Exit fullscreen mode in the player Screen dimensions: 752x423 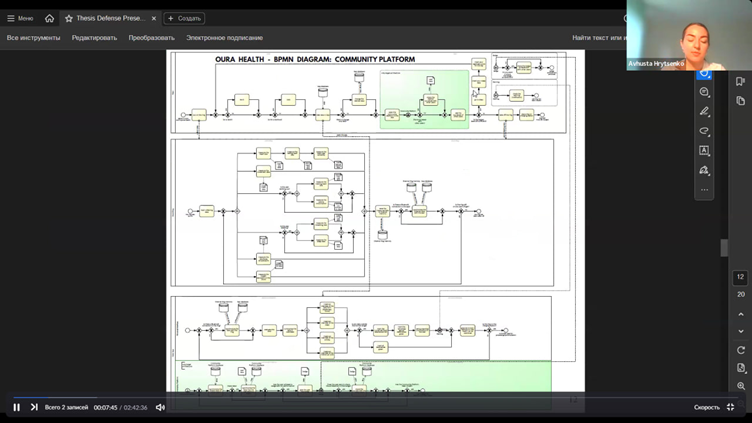coord(730,407)
